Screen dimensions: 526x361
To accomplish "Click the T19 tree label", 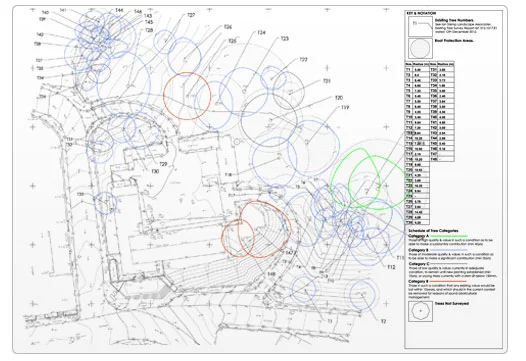I will [345, 107].
